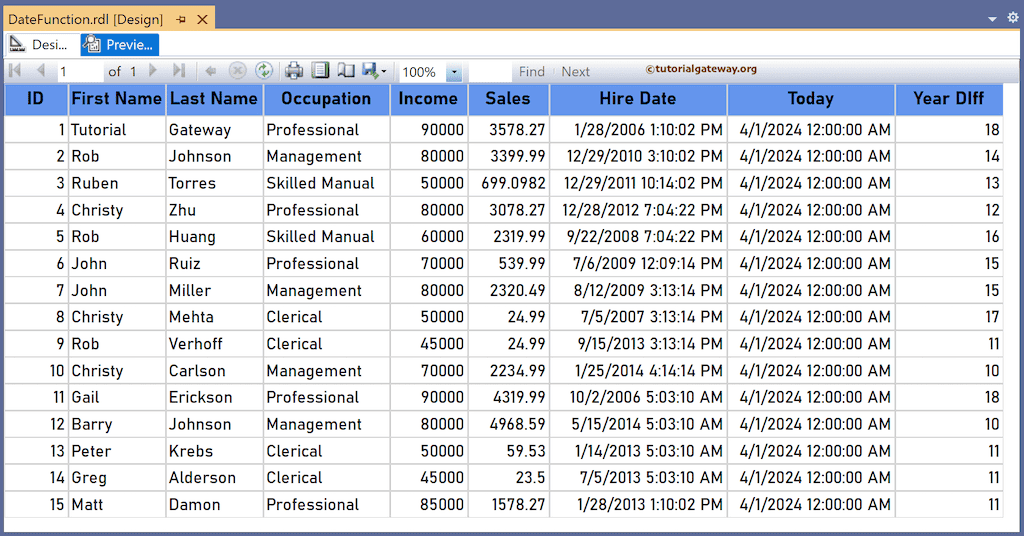
Task: Select the Huang last name cell
Action: click(214, 236)
